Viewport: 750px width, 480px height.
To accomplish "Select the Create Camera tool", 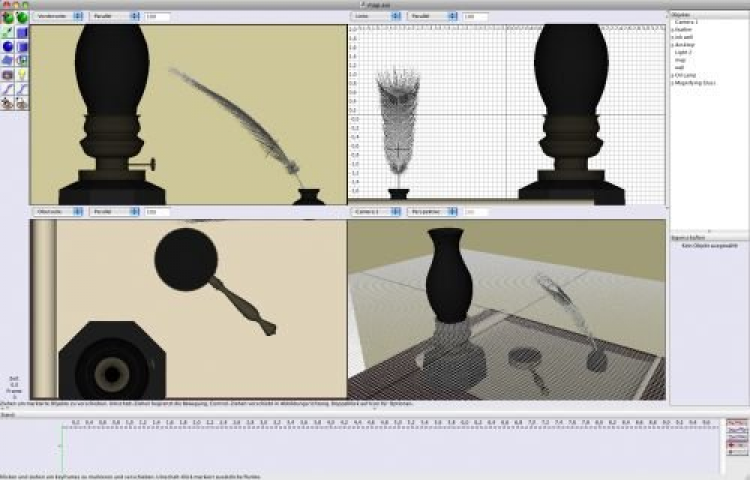I will [x=8, y=75].
